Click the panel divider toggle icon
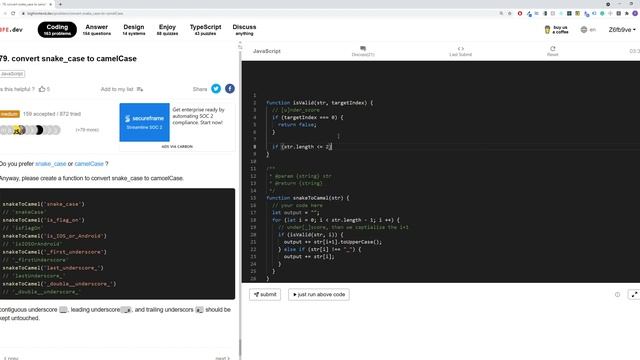Image resolution: width=640 pixels, height=360 pixels. pos(240,47)
